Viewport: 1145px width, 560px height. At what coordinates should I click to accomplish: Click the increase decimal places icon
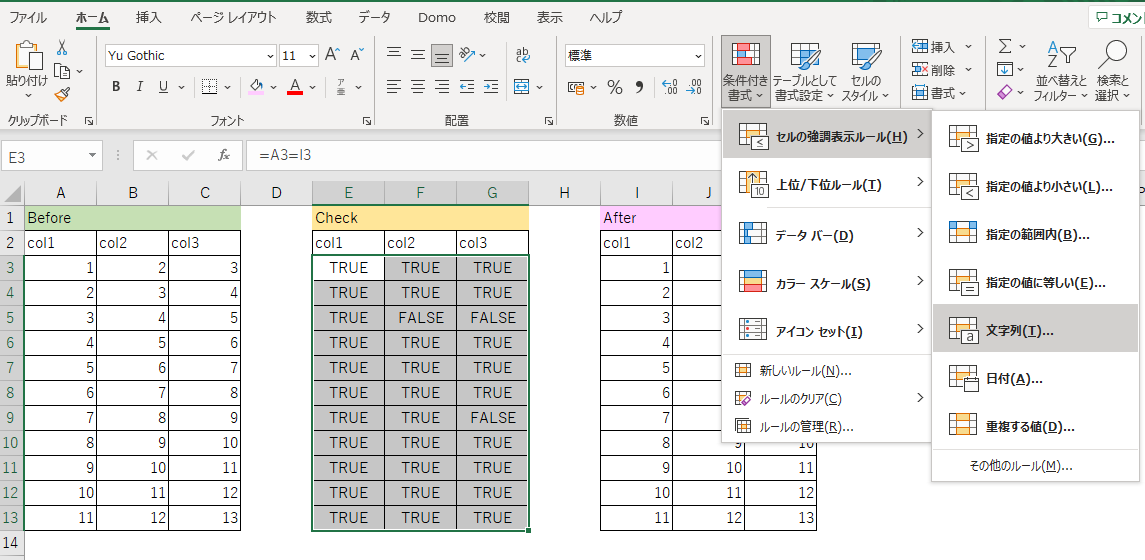coord(670,88)
